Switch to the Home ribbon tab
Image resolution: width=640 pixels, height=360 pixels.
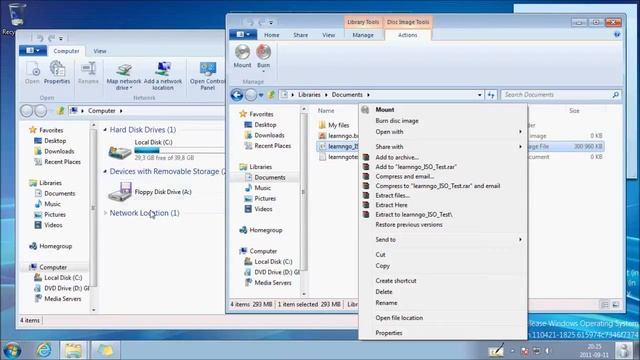(271, 35)
